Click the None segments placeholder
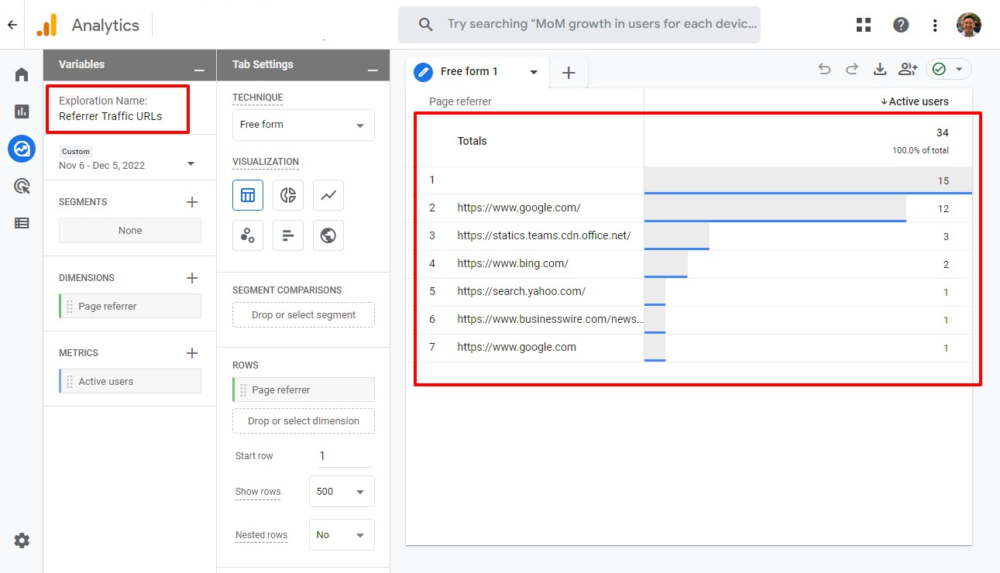 tap(130, 230)
